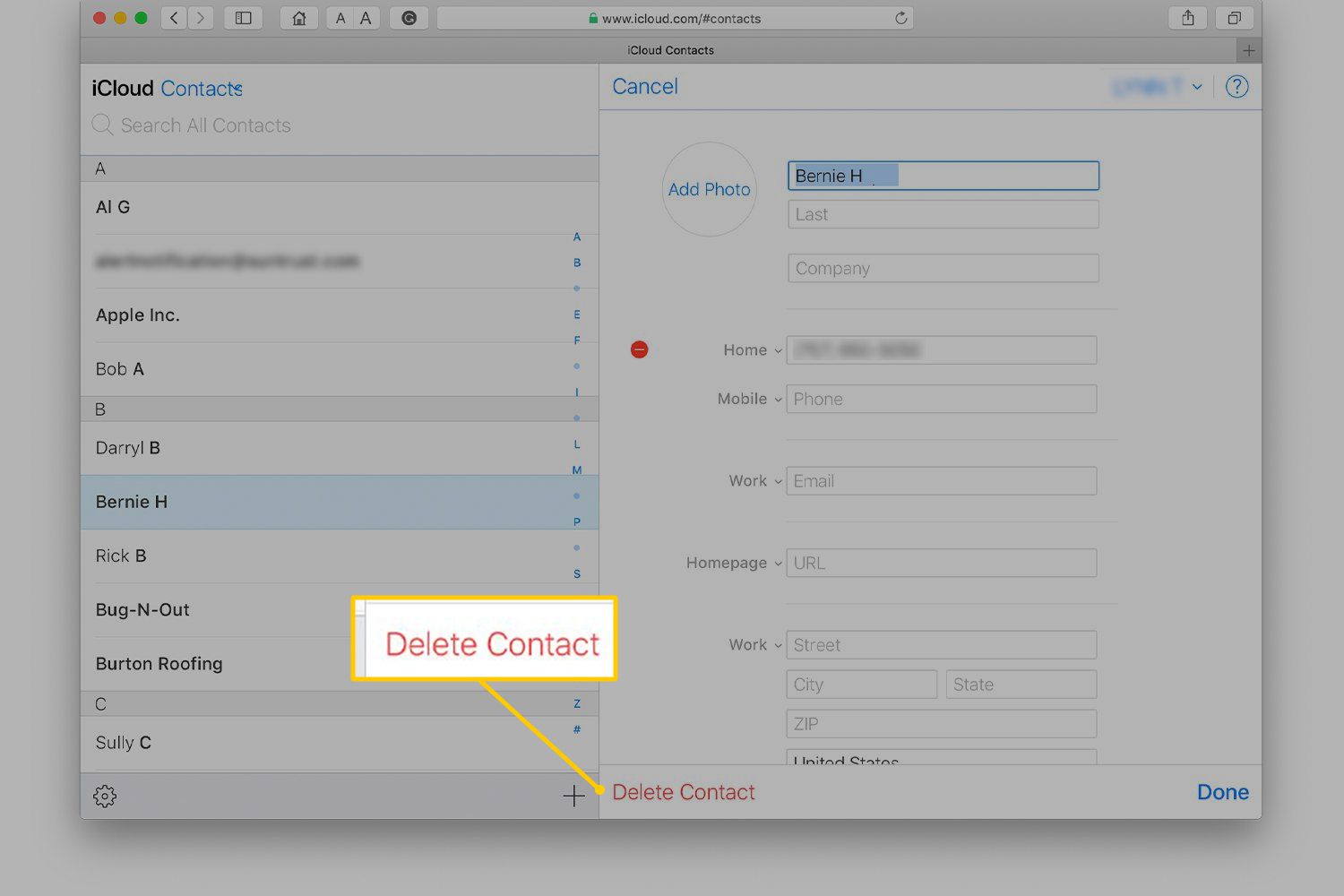Click Add Photo circle

[709, 189]
